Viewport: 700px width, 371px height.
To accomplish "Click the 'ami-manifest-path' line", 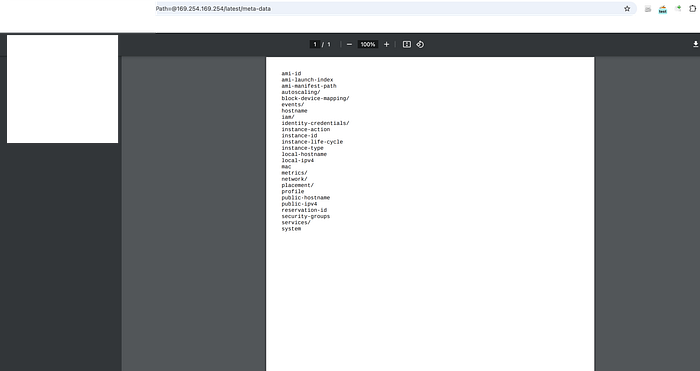I will (x=309, y=86).
